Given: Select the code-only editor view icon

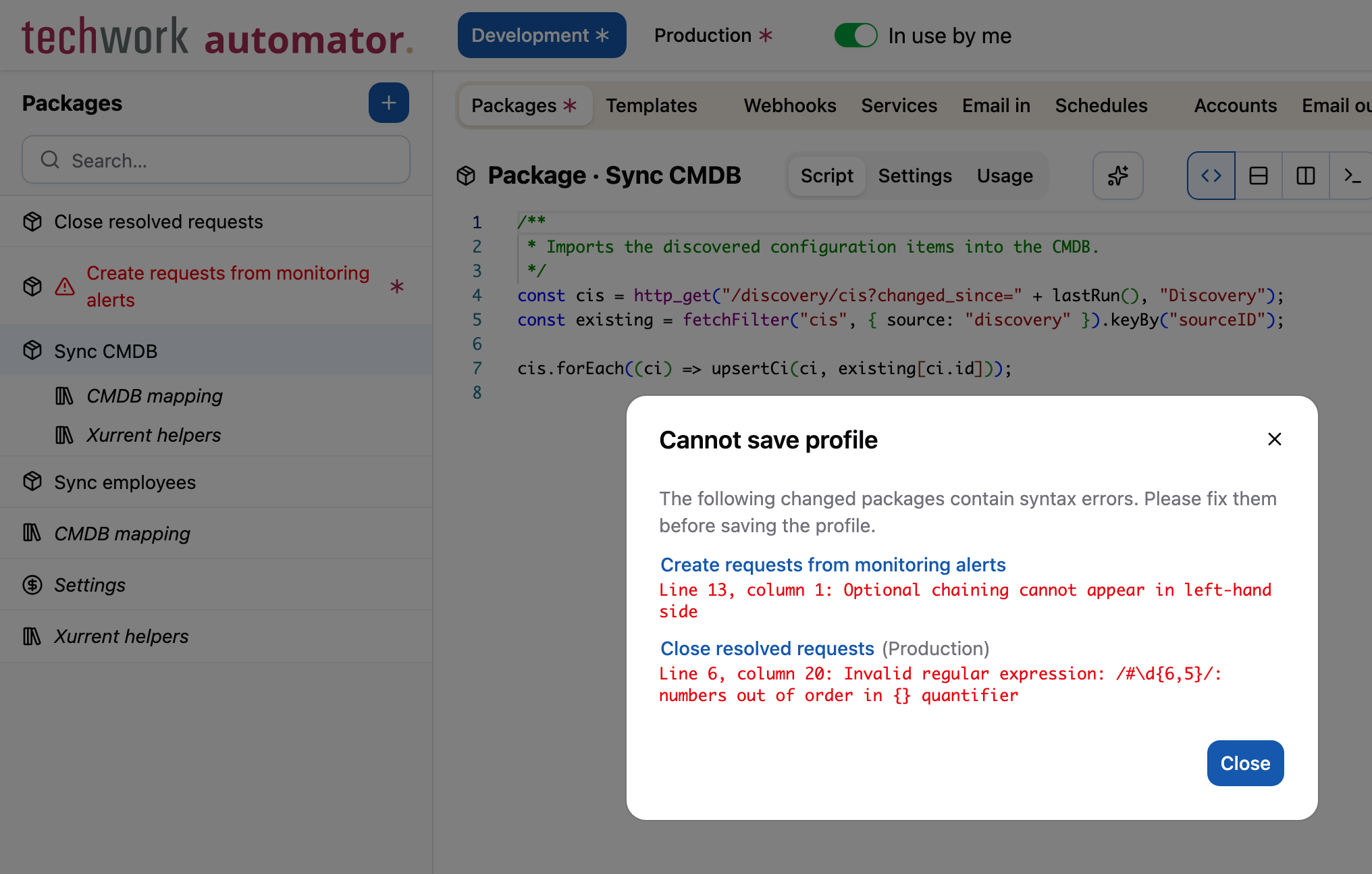Looking at the screenshot, I should point(1211,176).
